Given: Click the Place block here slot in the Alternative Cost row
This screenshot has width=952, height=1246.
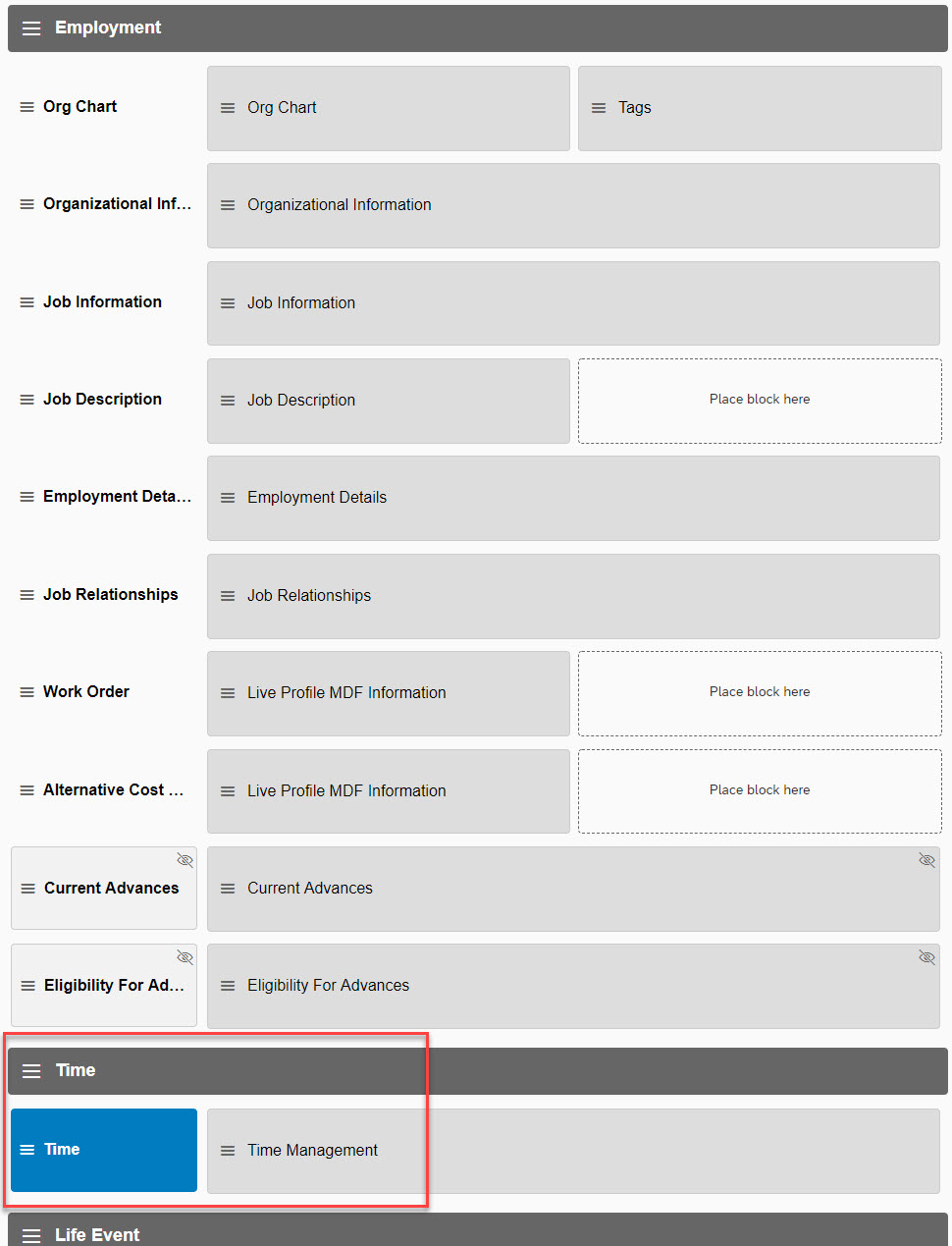Looking at the screenshot, I should pyautogui.click(x=760, y=791).
